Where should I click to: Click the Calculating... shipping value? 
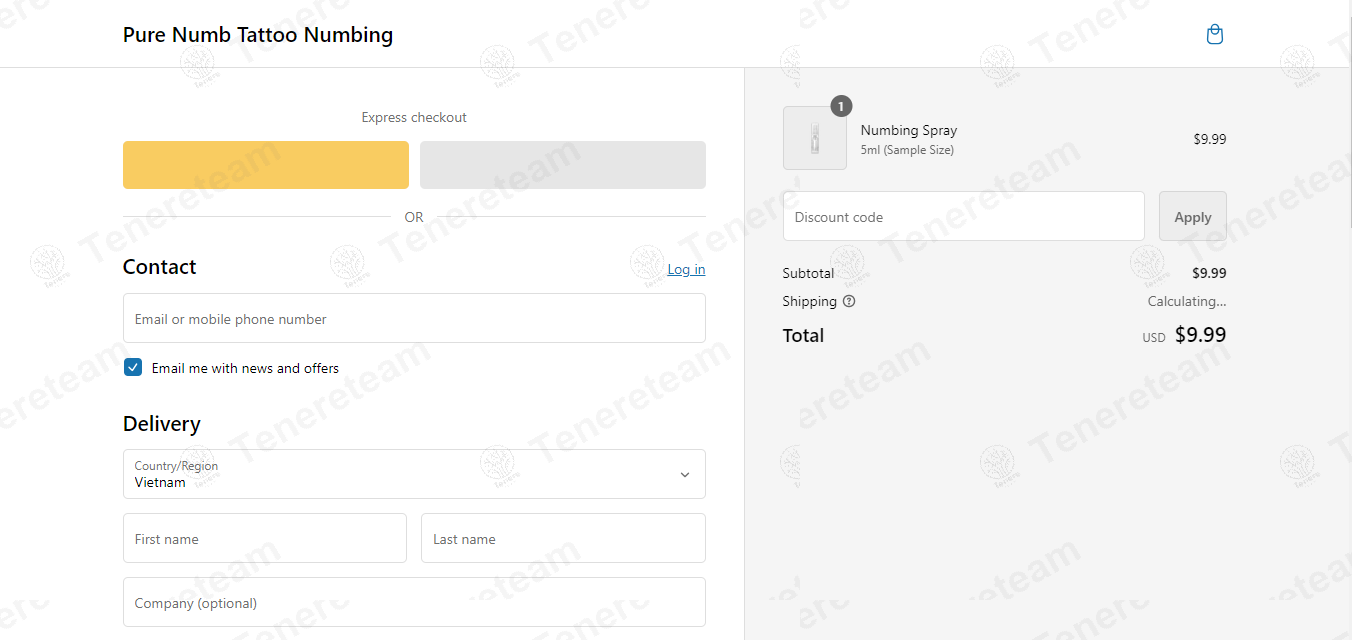(x=1187, y=301)
